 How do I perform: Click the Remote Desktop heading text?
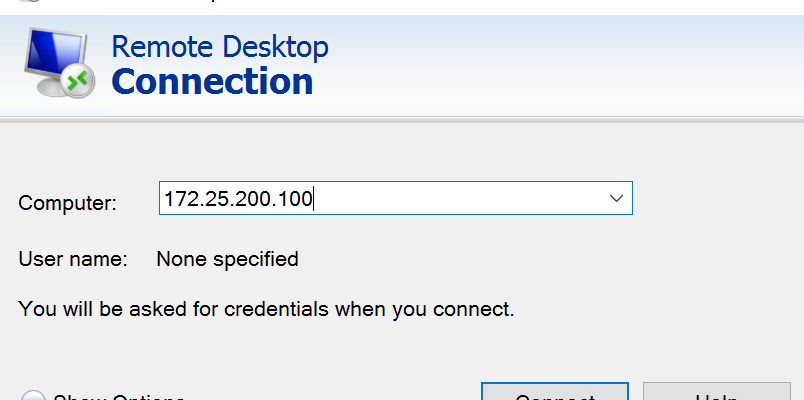pyautogui.click(x=220, y=47)
